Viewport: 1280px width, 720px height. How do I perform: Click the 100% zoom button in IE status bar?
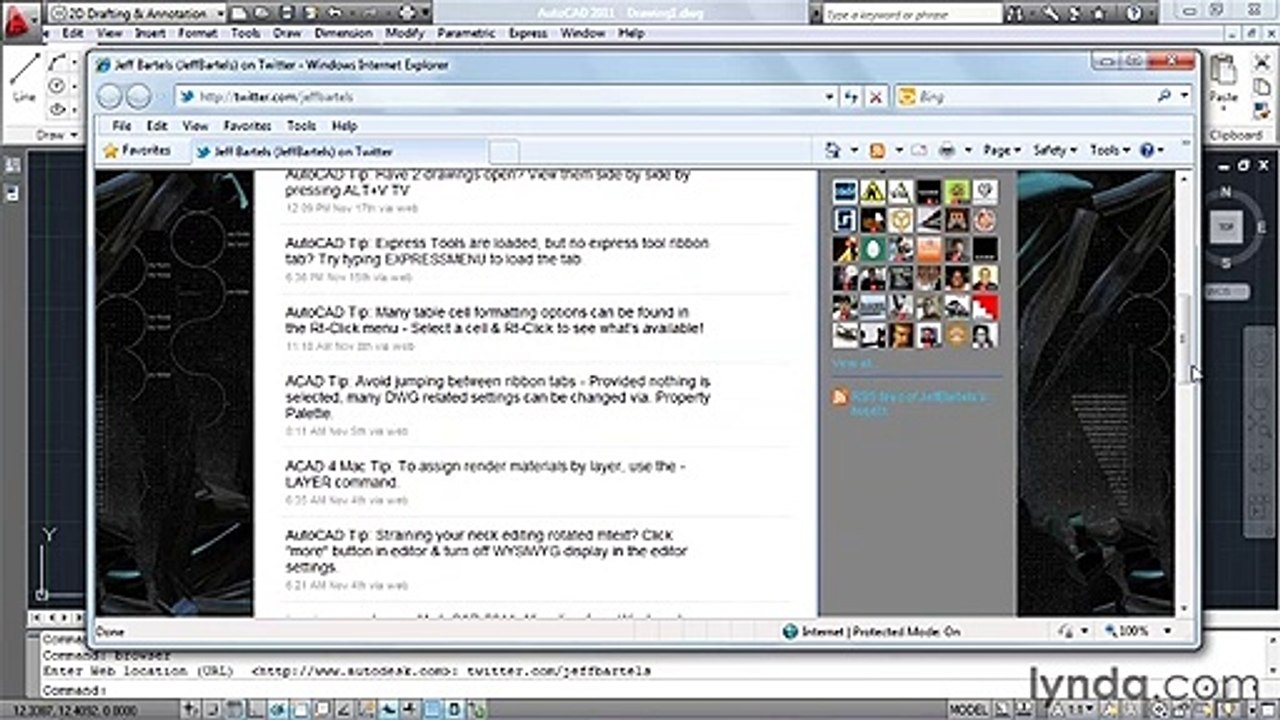pos(1128,632)
